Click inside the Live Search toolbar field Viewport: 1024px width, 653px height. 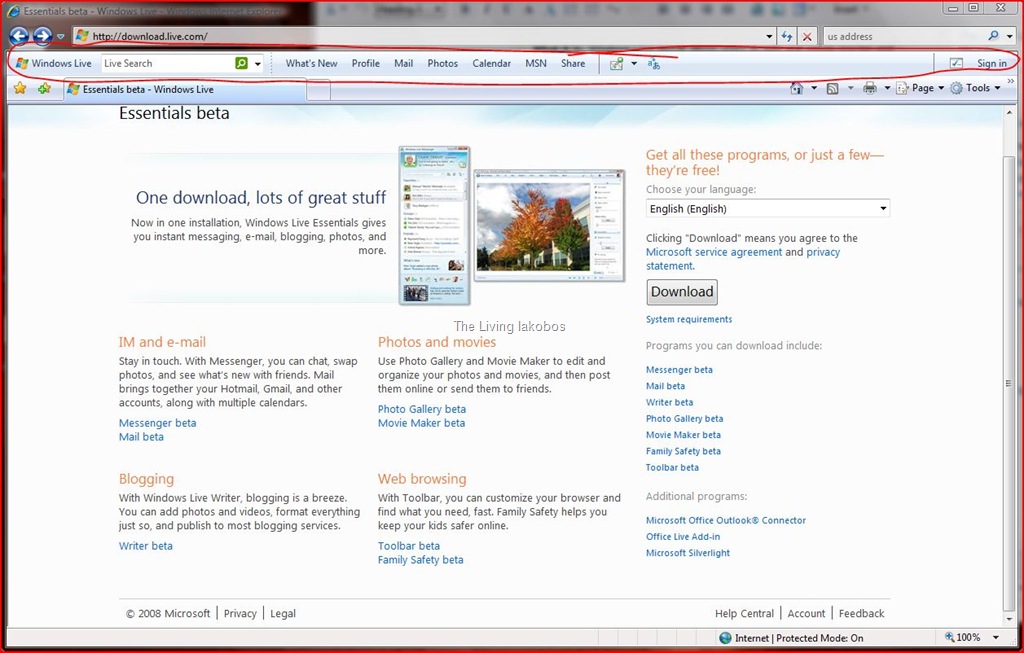click(167, 63)
